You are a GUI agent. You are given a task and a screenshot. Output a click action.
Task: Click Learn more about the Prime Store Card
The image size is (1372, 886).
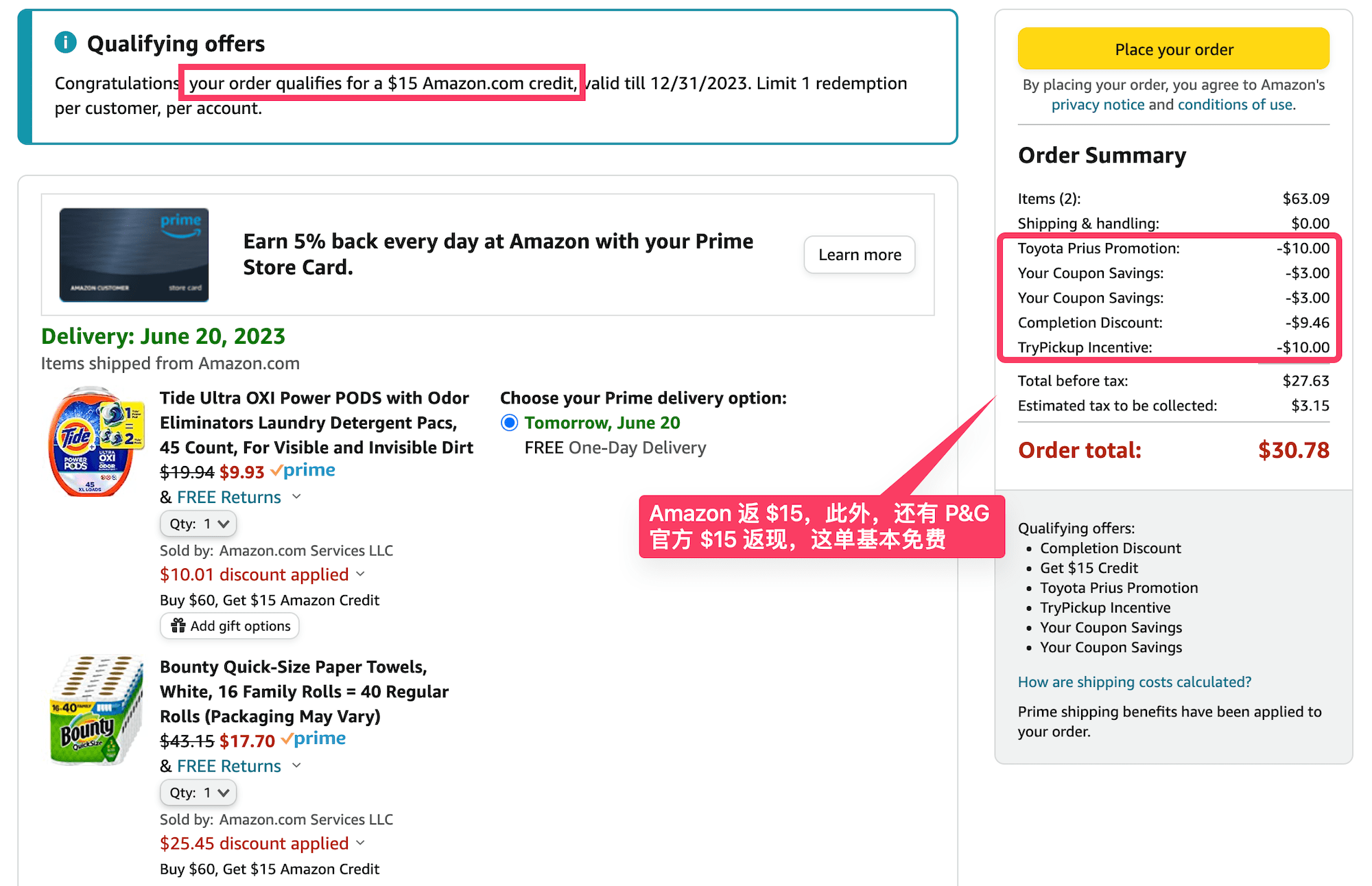[859, 255]
